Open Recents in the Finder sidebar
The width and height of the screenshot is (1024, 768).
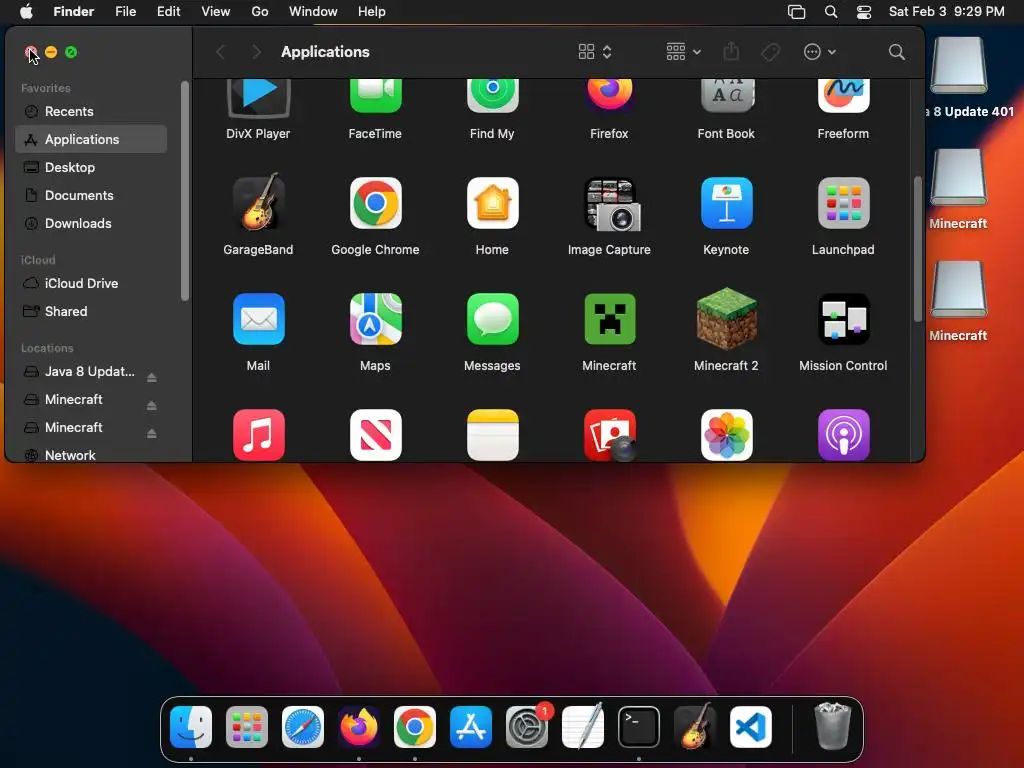coord(91,111)
